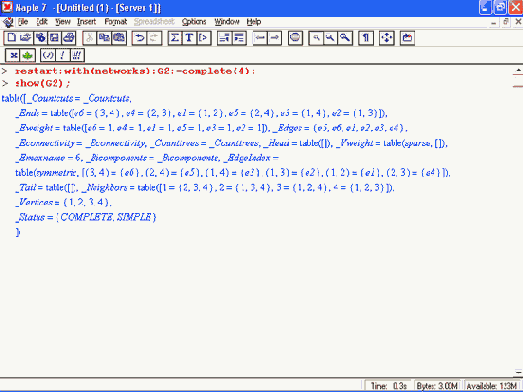
Task: Insert Maple input with the Sigma icon
Action: point(175,38)
